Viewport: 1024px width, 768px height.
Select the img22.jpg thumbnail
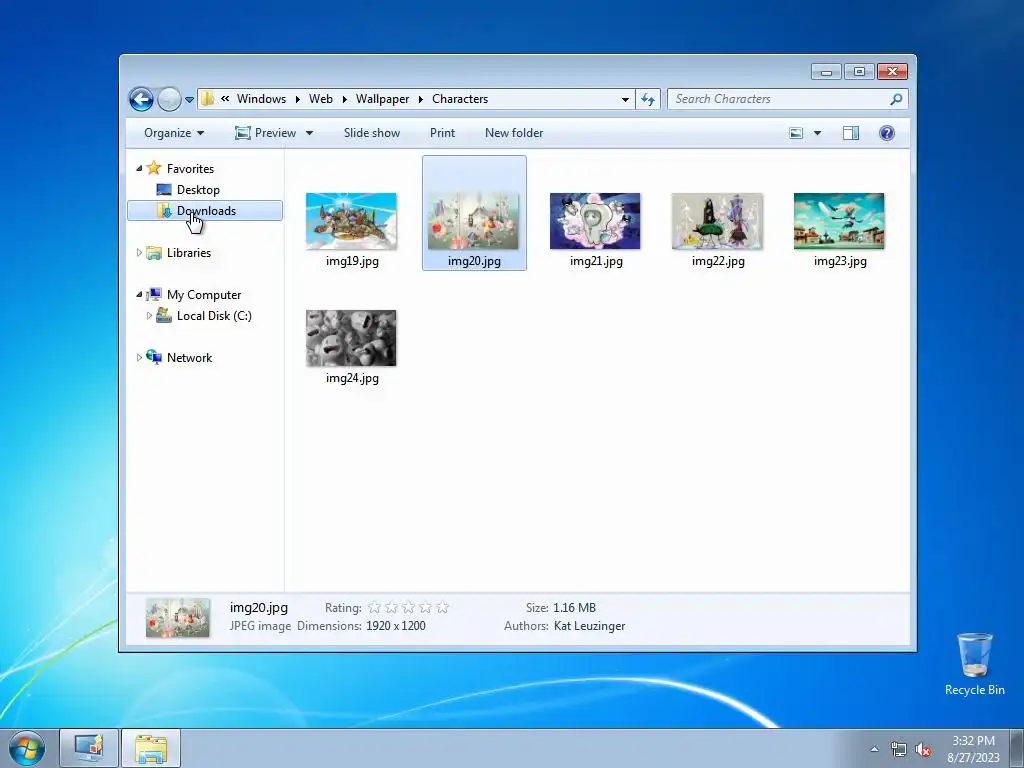click(717, 221)
